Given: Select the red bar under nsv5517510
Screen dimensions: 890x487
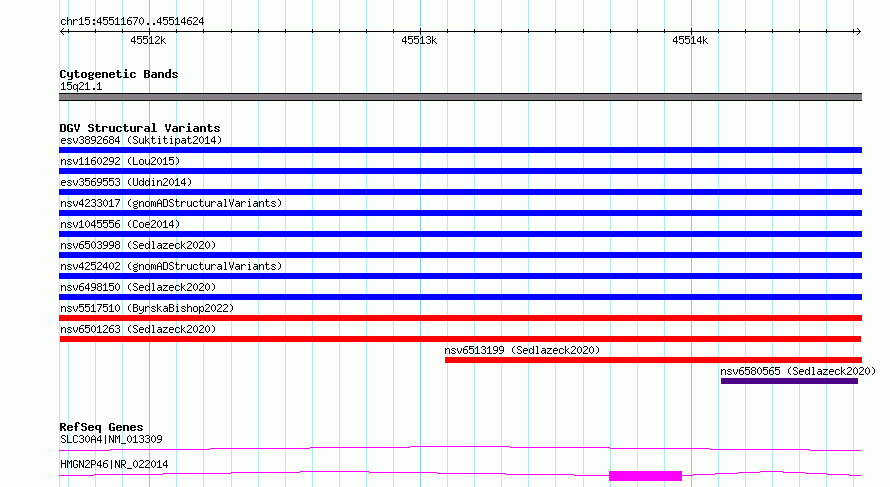Looking at the screenshot, I should coord(460,318).
